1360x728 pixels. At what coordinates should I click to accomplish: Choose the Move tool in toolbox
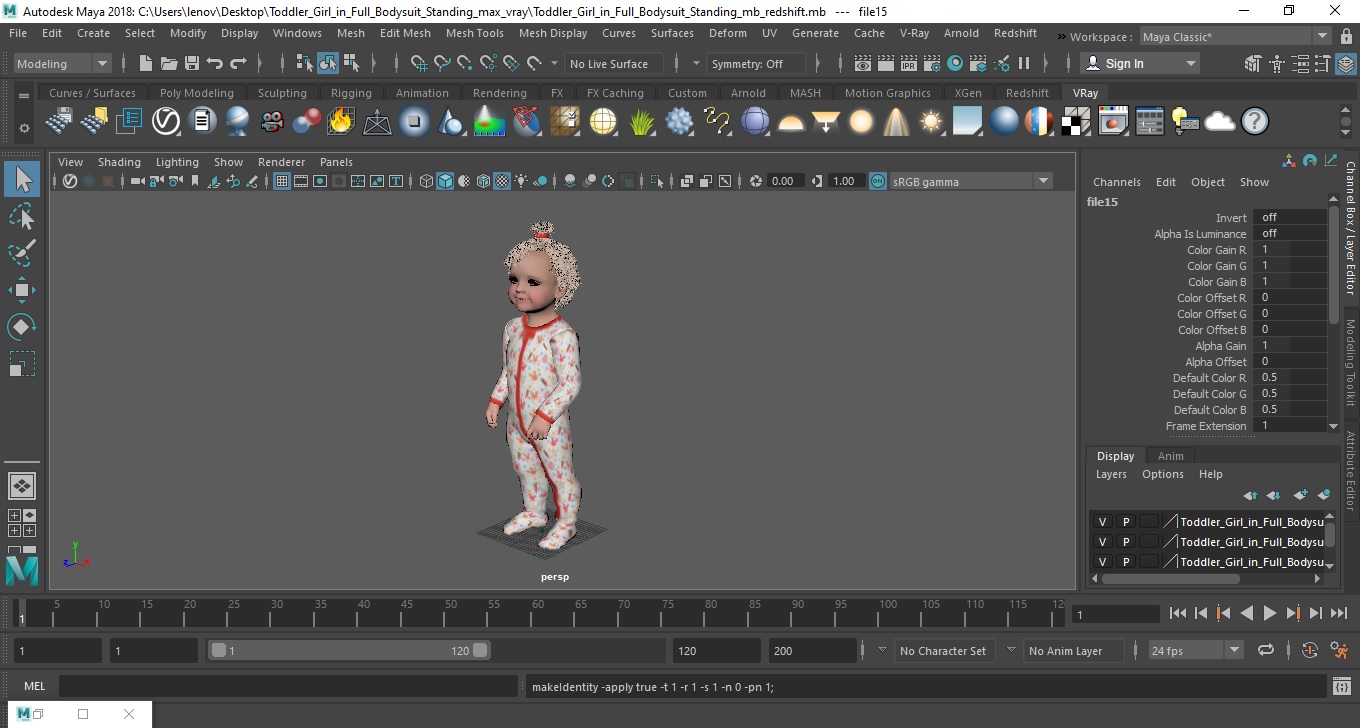(22, 290)
